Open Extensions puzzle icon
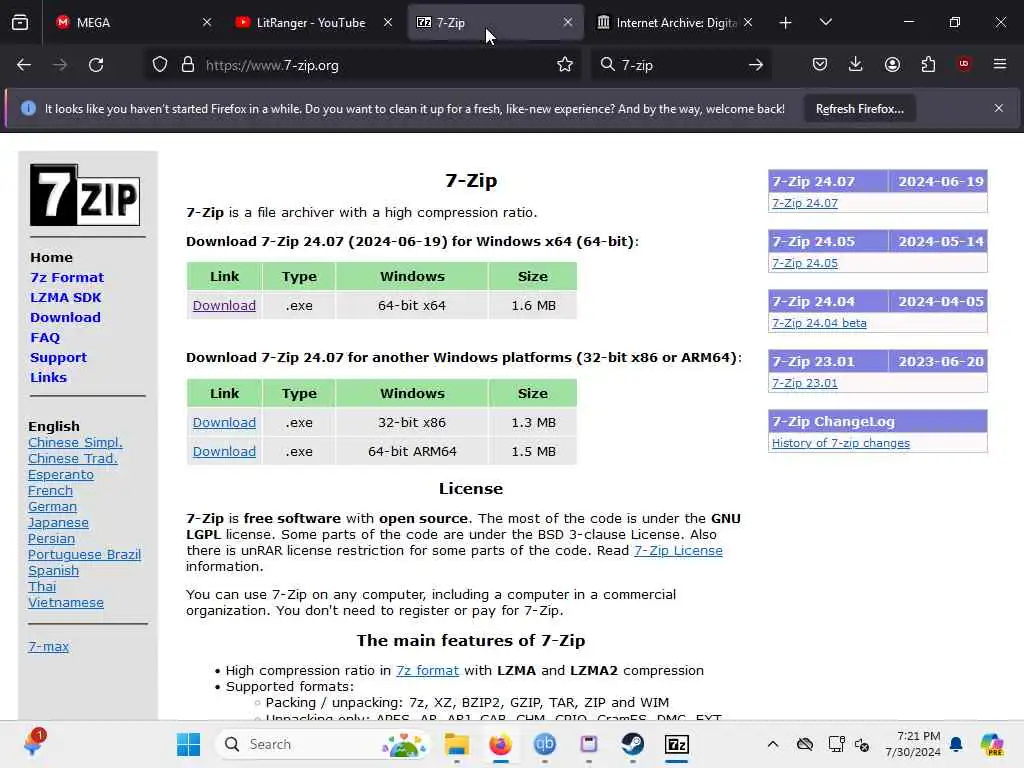The height and width of the screenshot is (768, 1024). 928,64
